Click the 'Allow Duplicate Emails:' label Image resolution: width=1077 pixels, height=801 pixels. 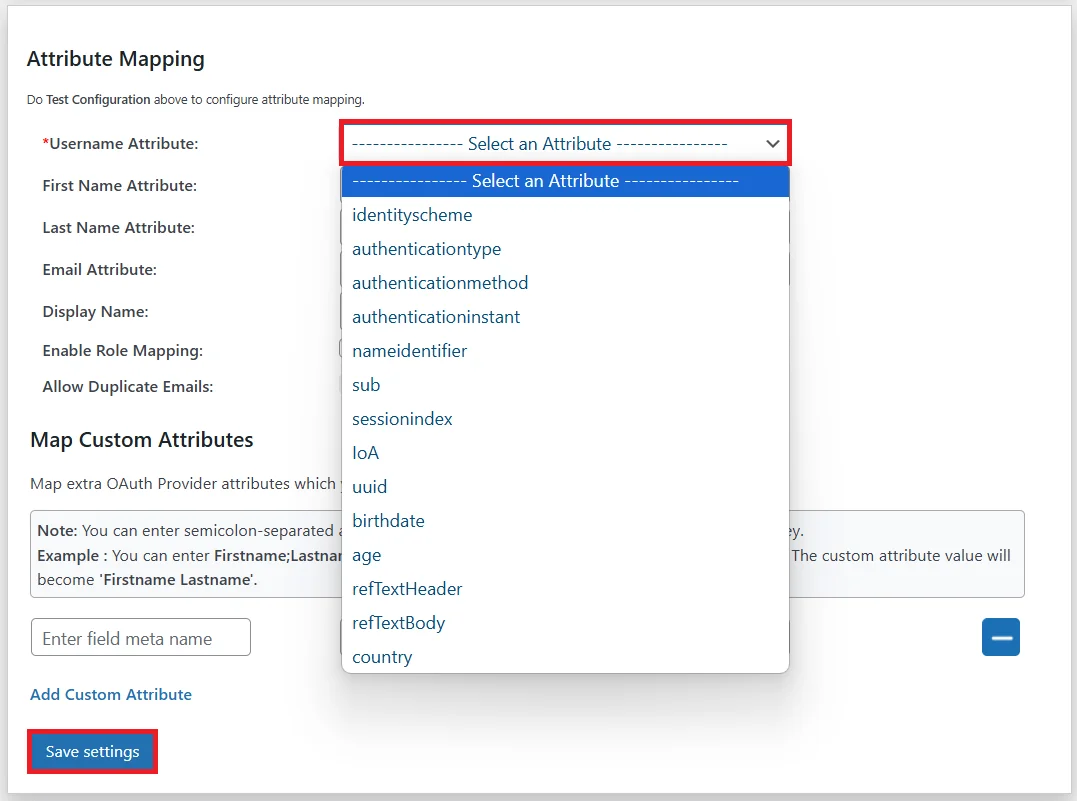coord(128,387)
